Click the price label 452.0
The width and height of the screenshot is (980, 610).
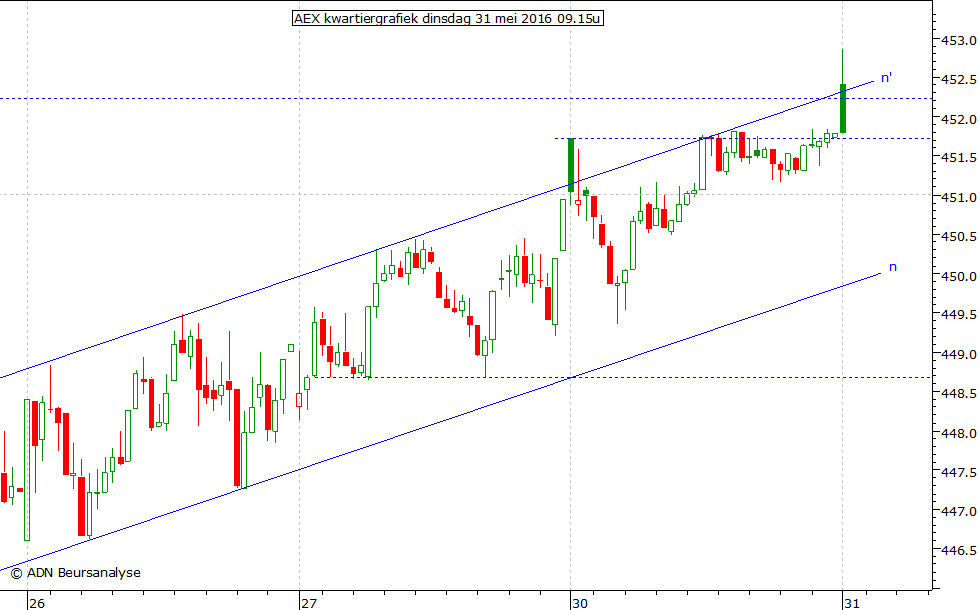click(959, 119)
